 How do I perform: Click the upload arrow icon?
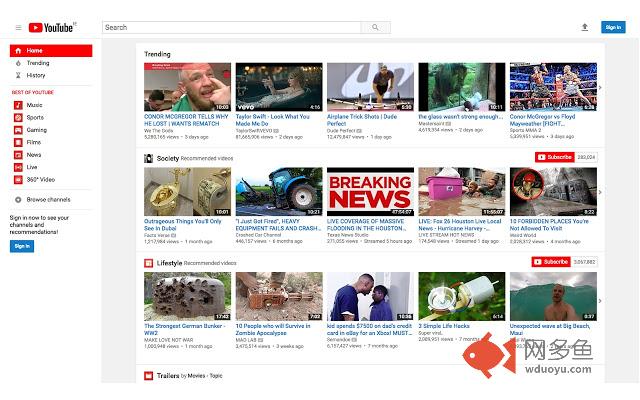[x=584, y=27]
